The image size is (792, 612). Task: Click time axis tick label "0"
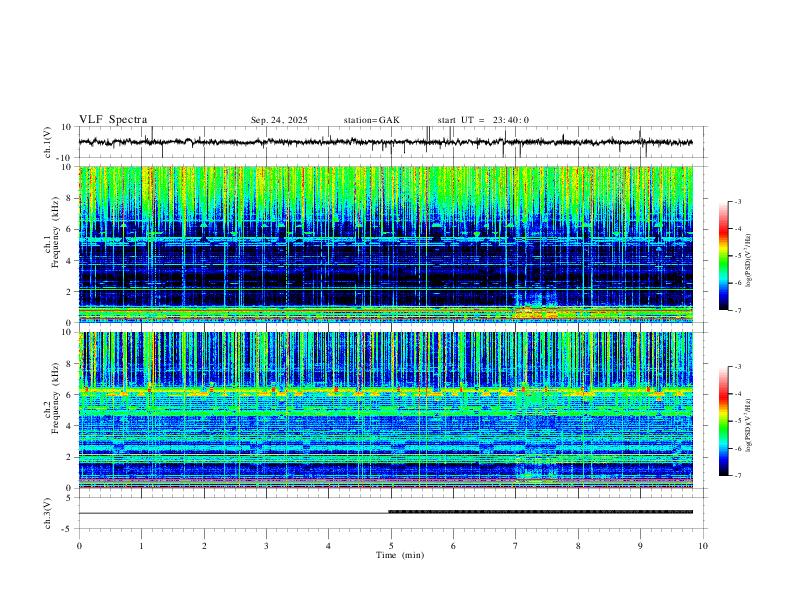[79, 546]
